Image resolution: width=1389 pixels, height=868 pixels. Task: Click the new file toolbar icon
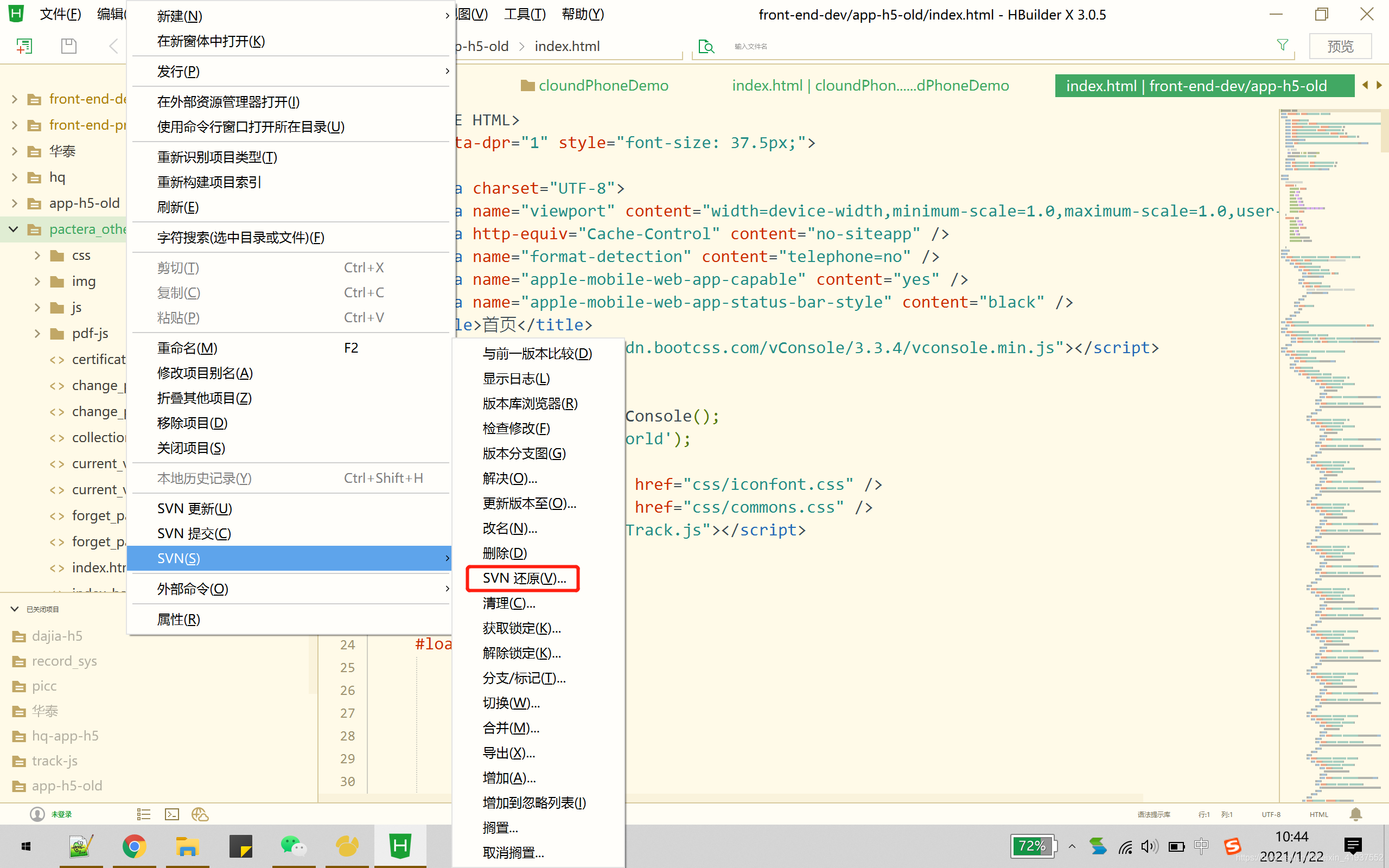pos(24,46)
